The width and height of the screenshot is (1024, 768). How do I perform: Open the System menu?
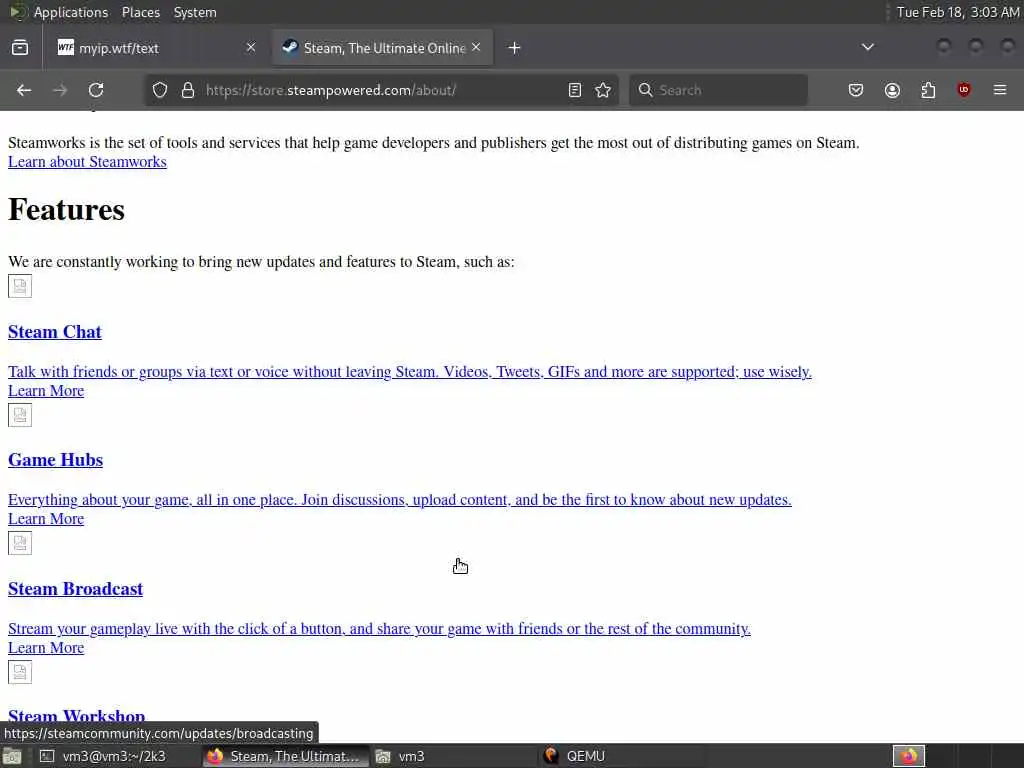(x=195, y=12)
